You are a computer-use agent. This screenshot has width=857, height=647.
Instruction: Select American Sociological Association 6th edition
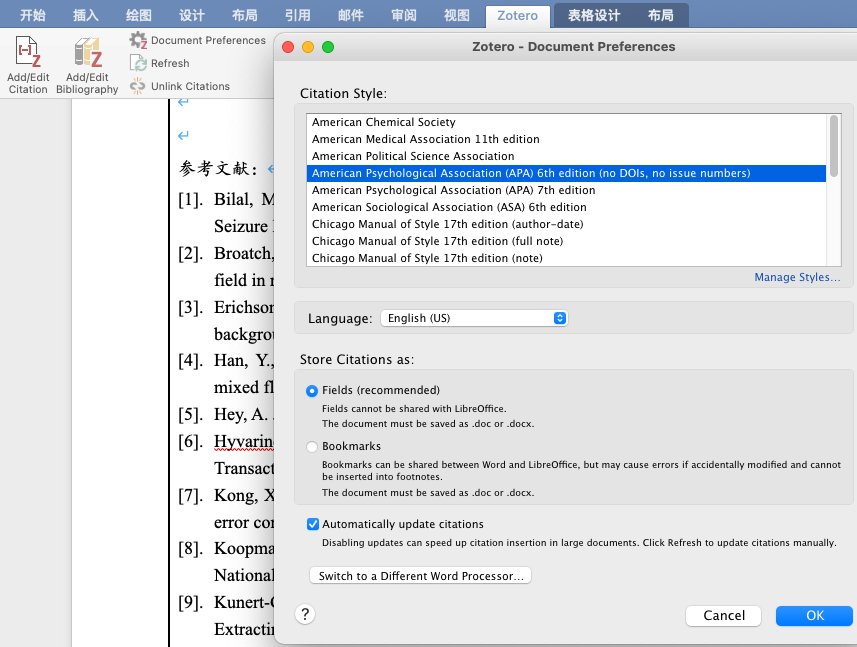pyautogui.click(x=566, y=207)
